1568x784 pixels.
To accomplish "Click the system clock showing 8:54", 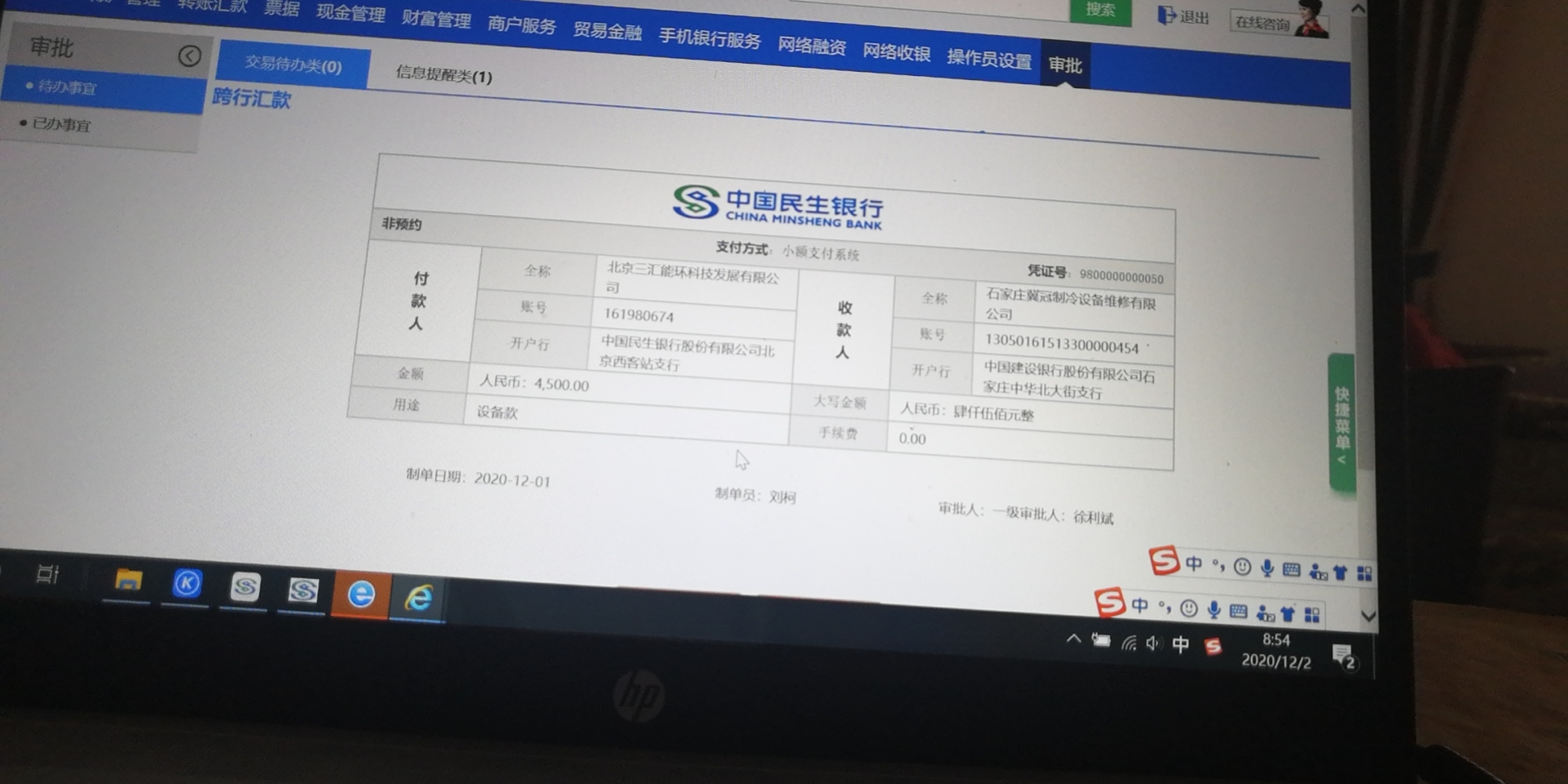I will tap(1276, 651).
